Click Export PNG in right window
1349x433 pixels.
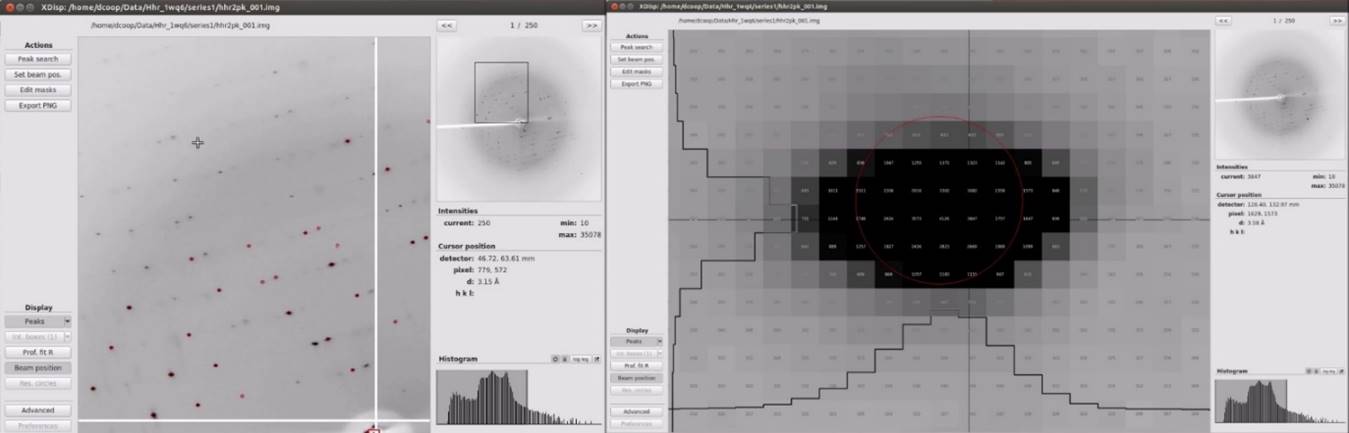(636, 83)
